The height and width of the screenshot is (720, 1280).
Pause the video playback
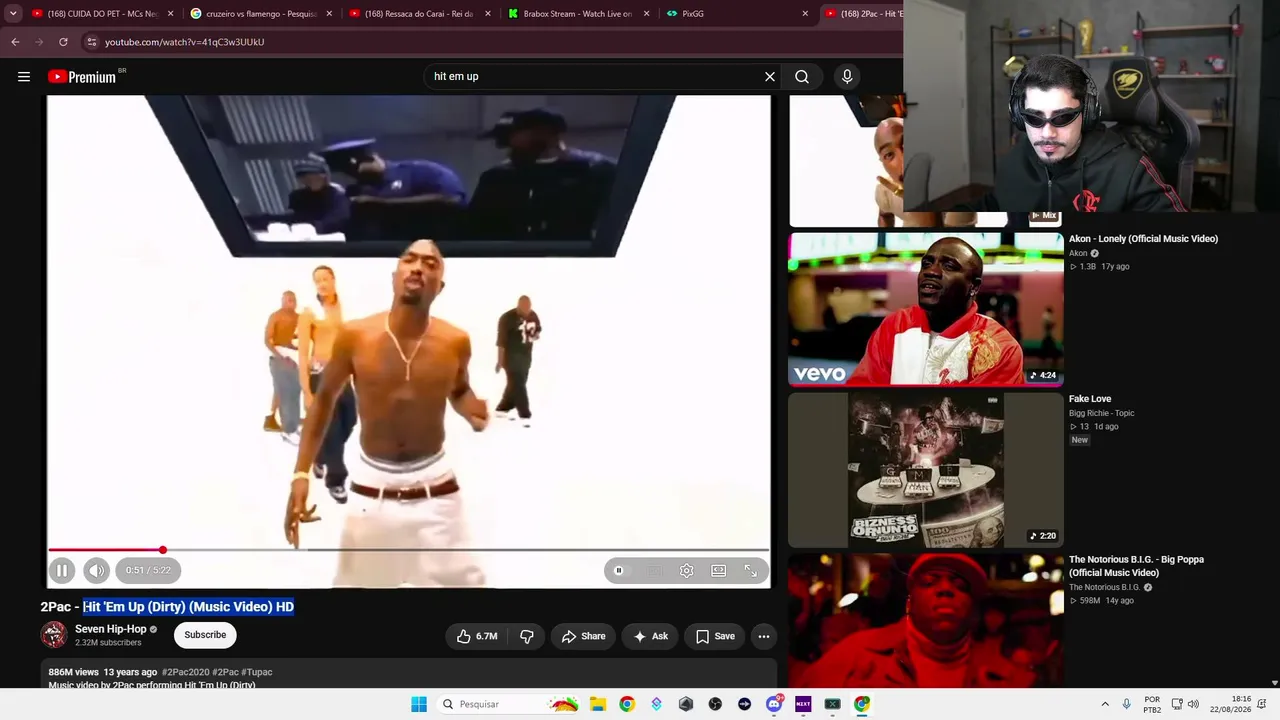[62, 570]
